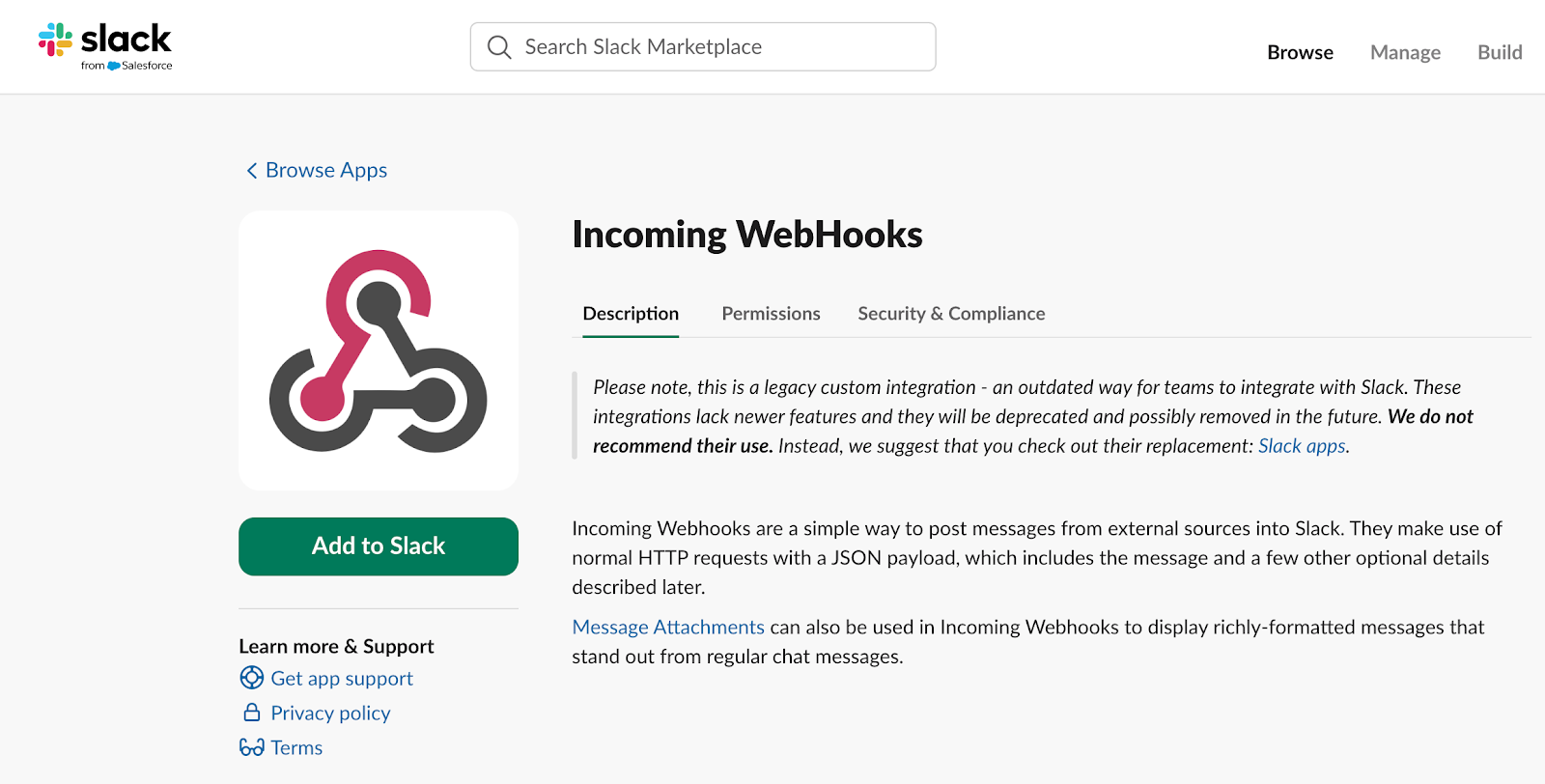
Task: Click the glasses icon beside Terms
Action: click(x=252, y=747)
